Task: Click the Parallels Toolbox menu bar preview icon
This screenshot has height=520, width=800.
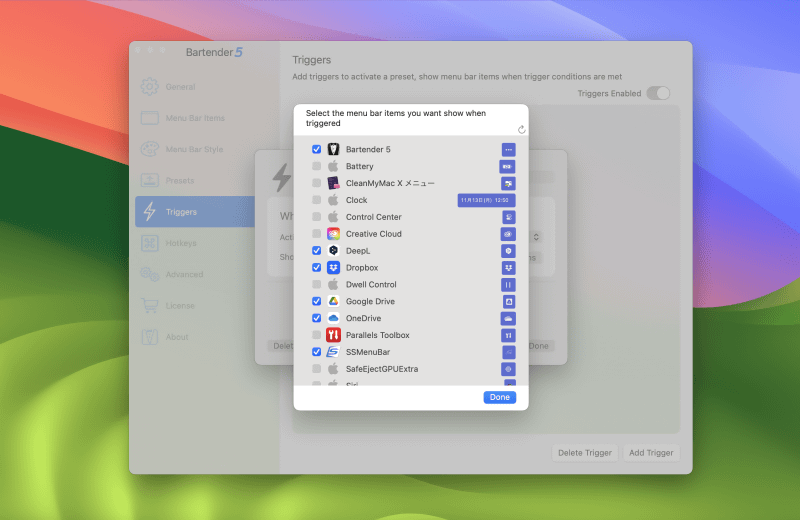Action: (508, 335)
